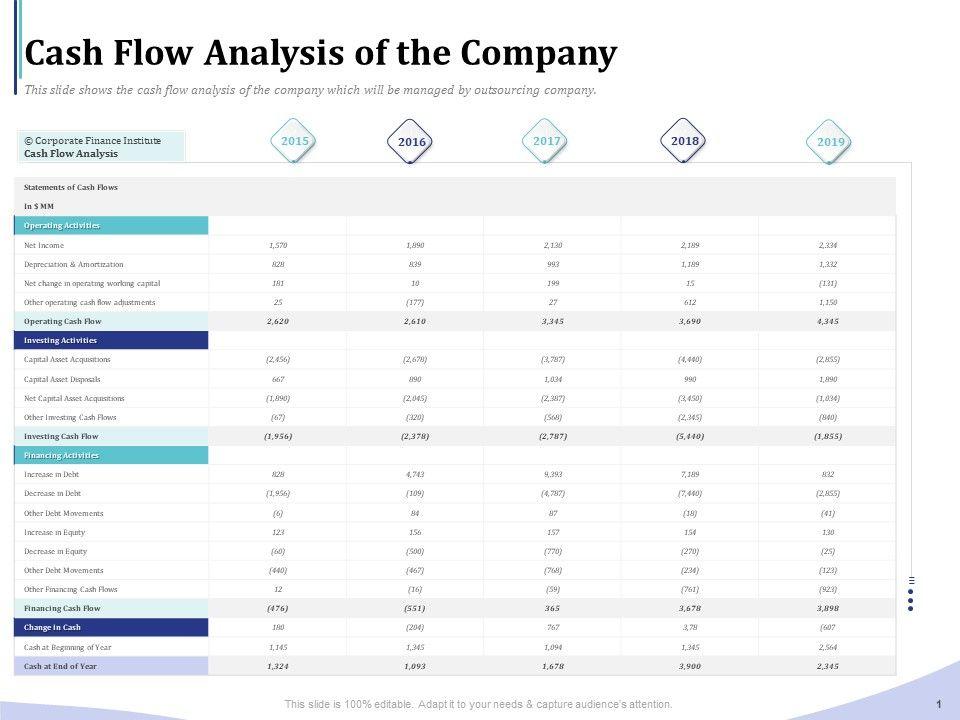Click the 2017 diamond year marker

coord(547,142)
